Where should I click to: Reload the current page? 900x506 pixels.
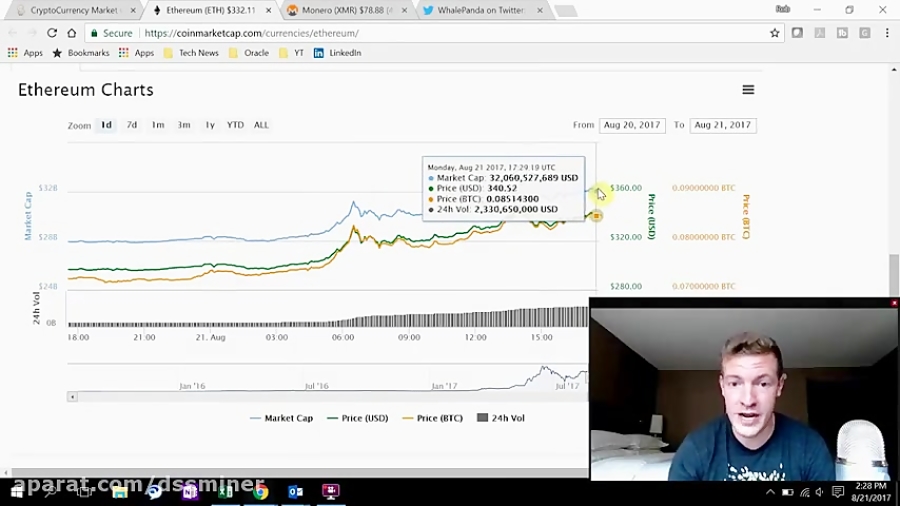click(52, 33)
